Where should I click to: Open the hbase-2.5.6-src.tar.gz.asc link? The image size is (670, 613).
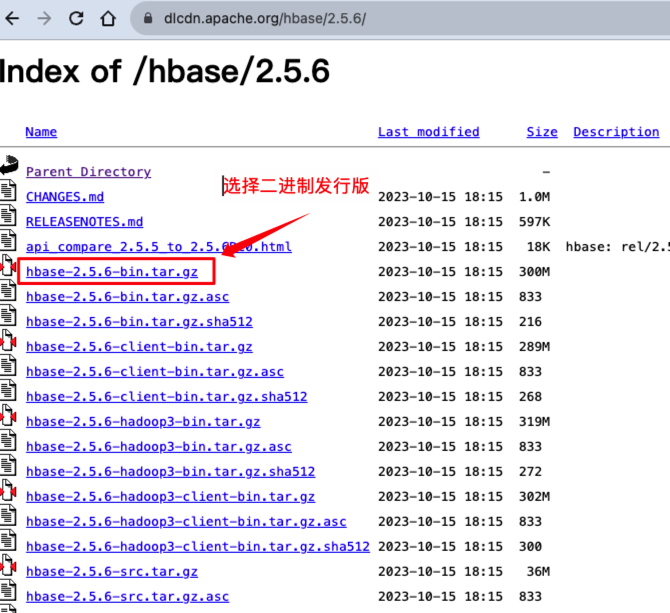(x=127, y=596)
